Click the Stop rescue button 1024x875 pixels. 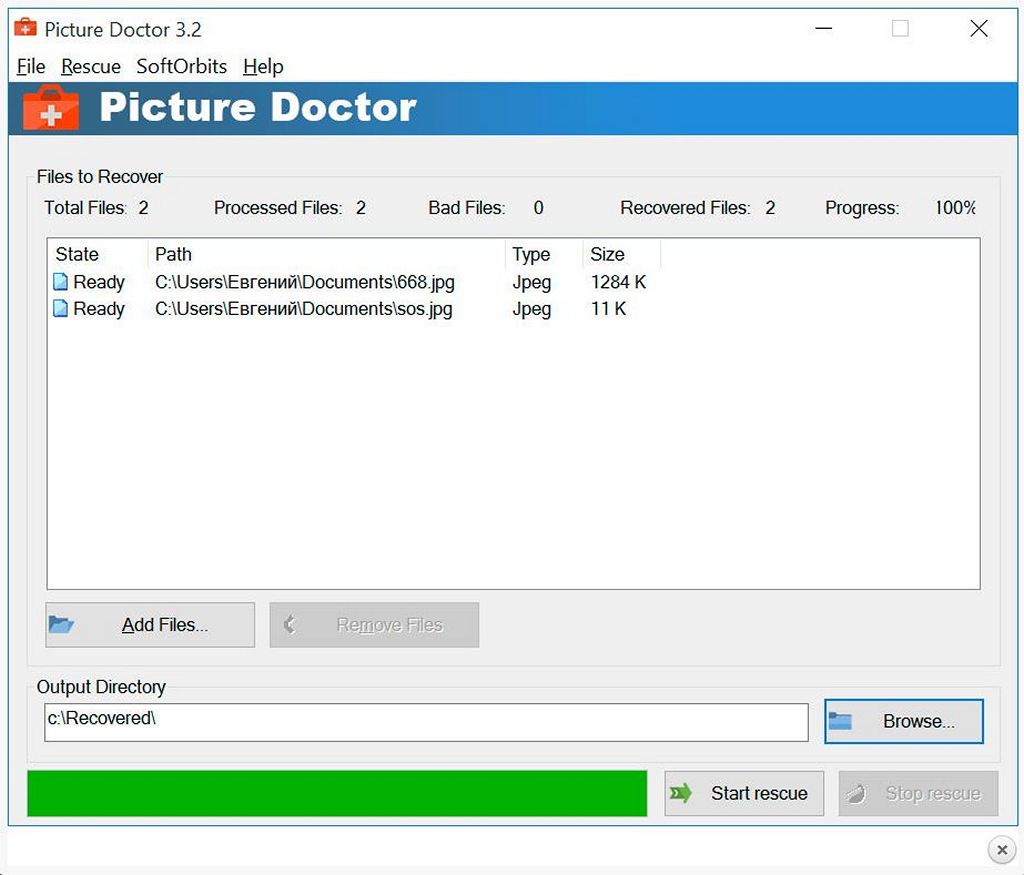pos(918,793)
